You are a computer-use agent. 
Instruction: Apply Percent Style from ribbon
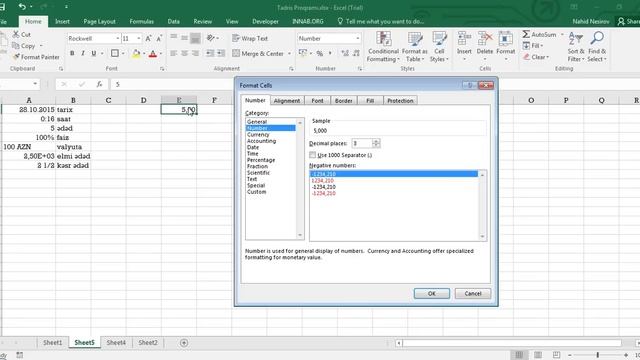point(320,53)
